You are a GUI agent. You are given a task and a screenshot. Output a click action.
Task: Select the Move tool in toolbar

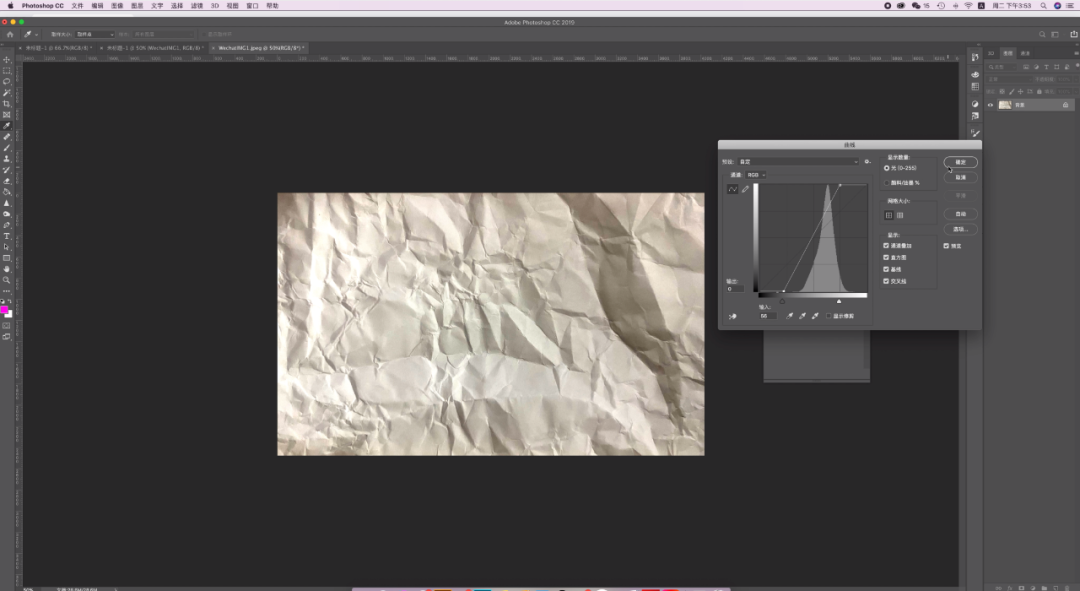pos(6,60)
